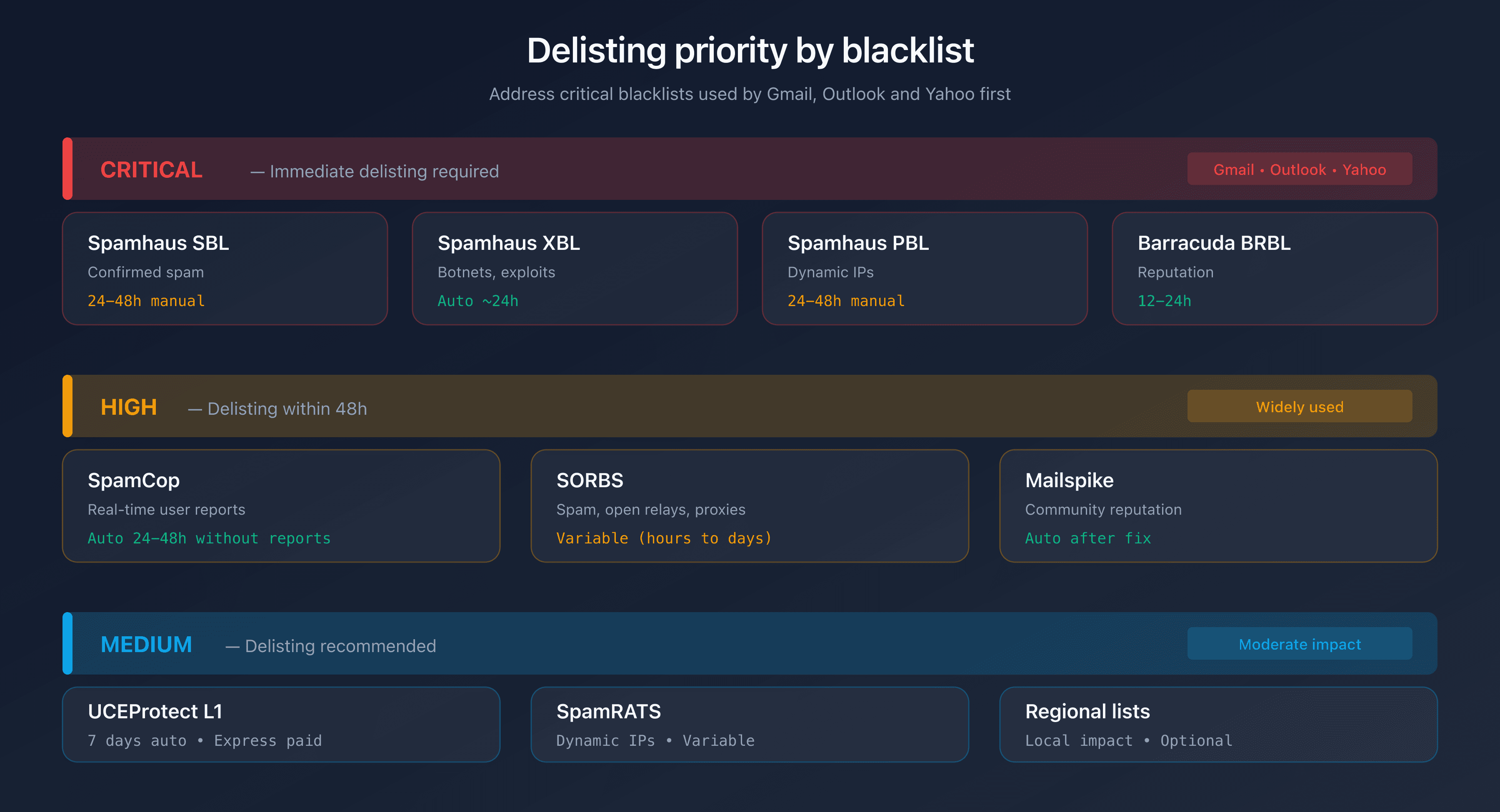The width and height of the screenshot is (1500, 812).
Task: Open the Spamhaus XBL card
Action: click(x=575, y=268)
